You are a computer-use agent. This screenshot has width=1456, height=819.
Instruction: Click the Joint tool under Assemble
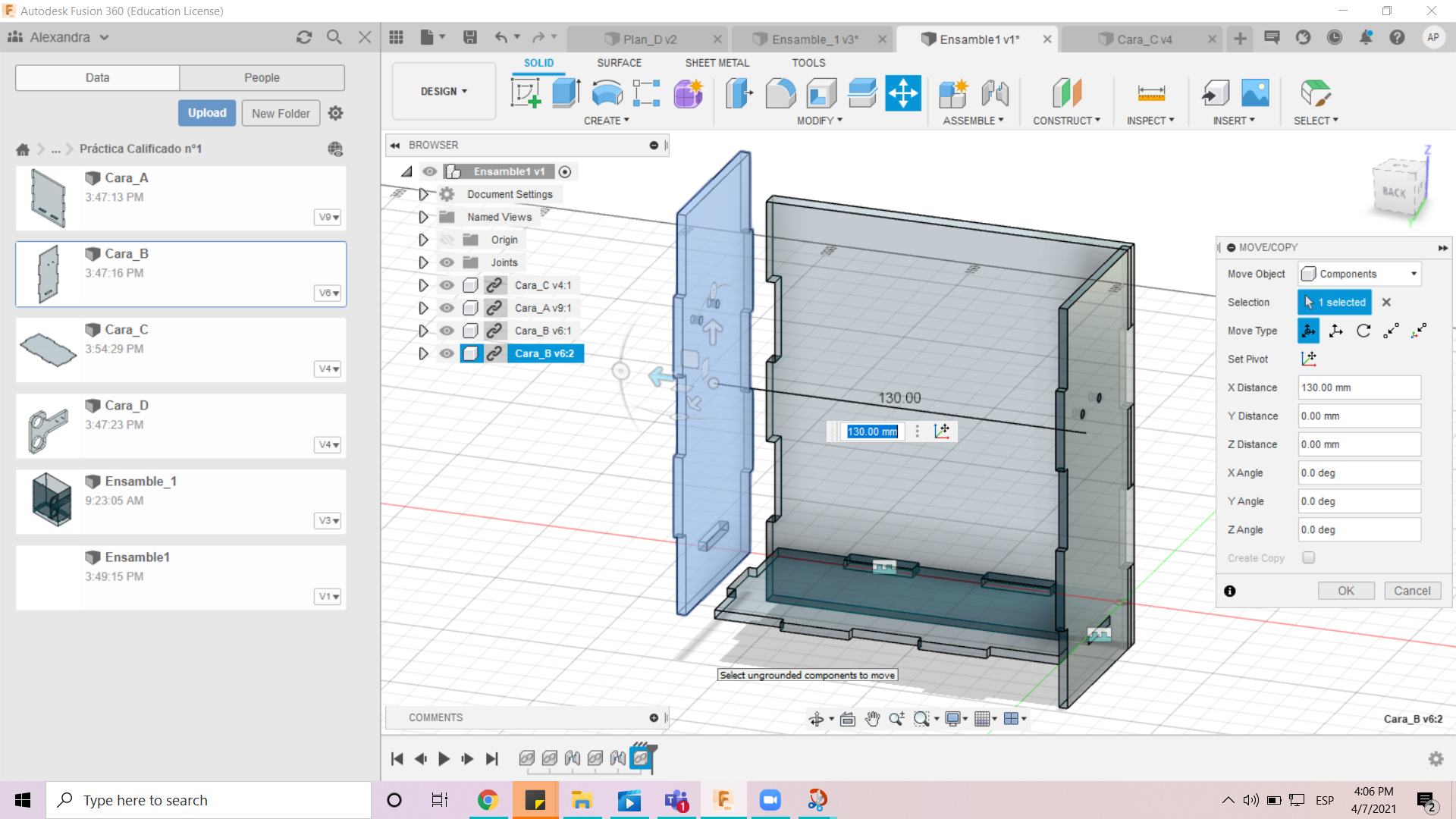994,93
